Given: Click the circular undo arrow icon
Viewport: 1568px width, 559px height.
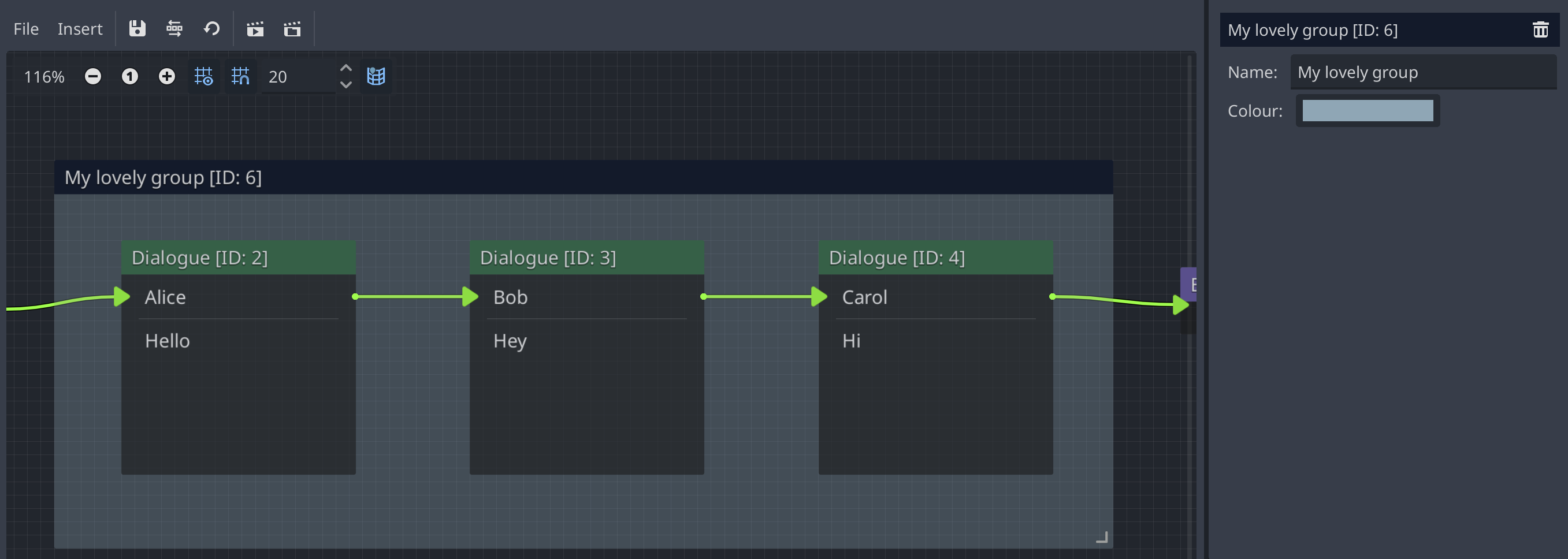Looking at the screenshot, I should pyautogui.click(x=211, y=29).
